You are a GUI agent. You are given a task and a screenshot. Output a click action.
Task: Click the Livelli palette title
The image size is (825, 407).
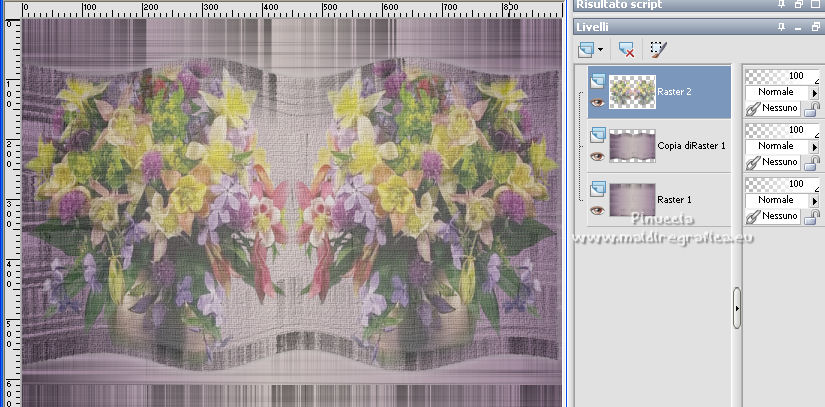click(592, 27)
